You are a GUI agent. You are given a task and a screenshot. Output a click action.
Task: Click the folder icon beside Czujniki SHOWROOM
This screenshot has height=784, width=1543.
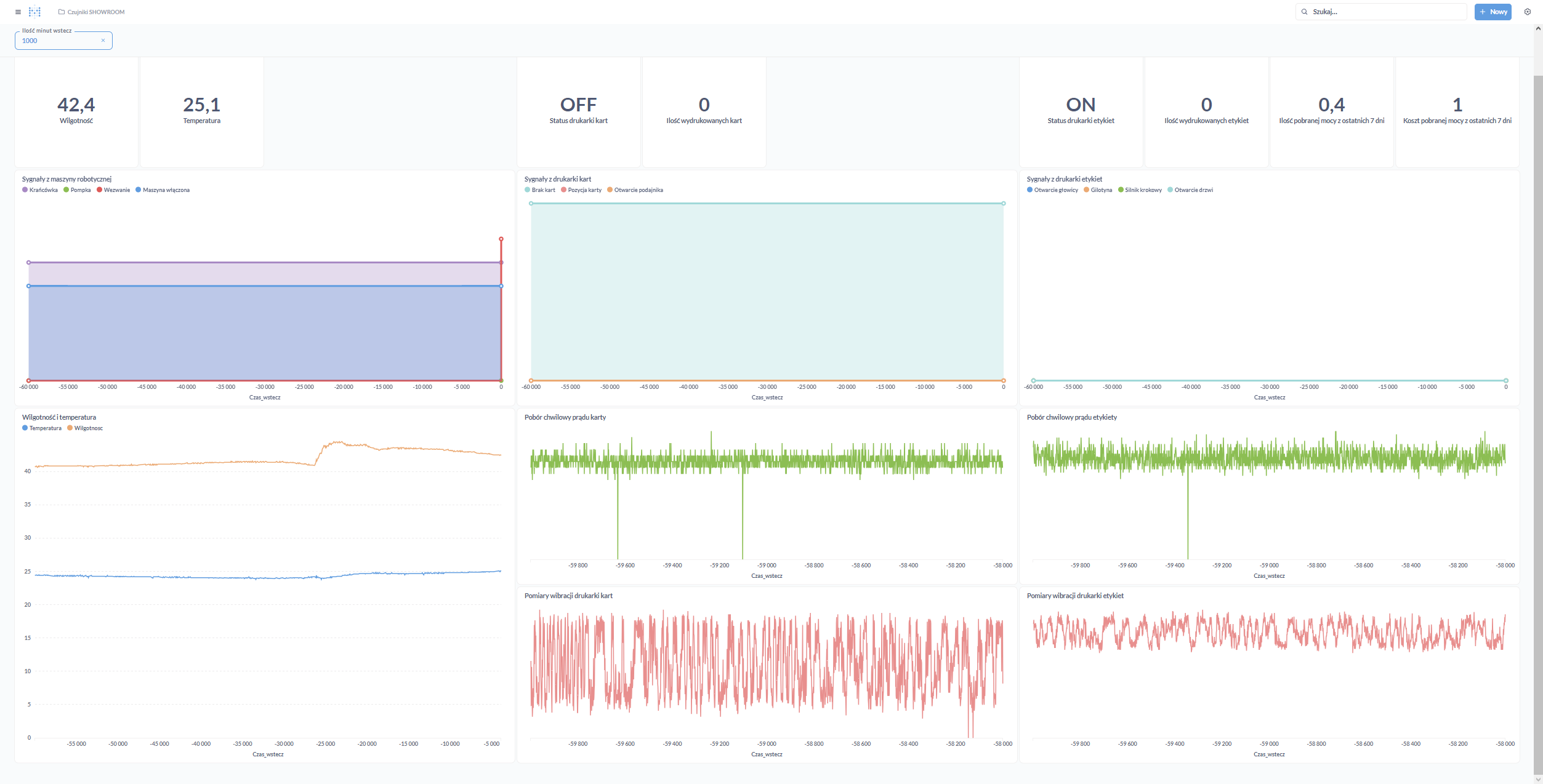(x=62, y=12)
